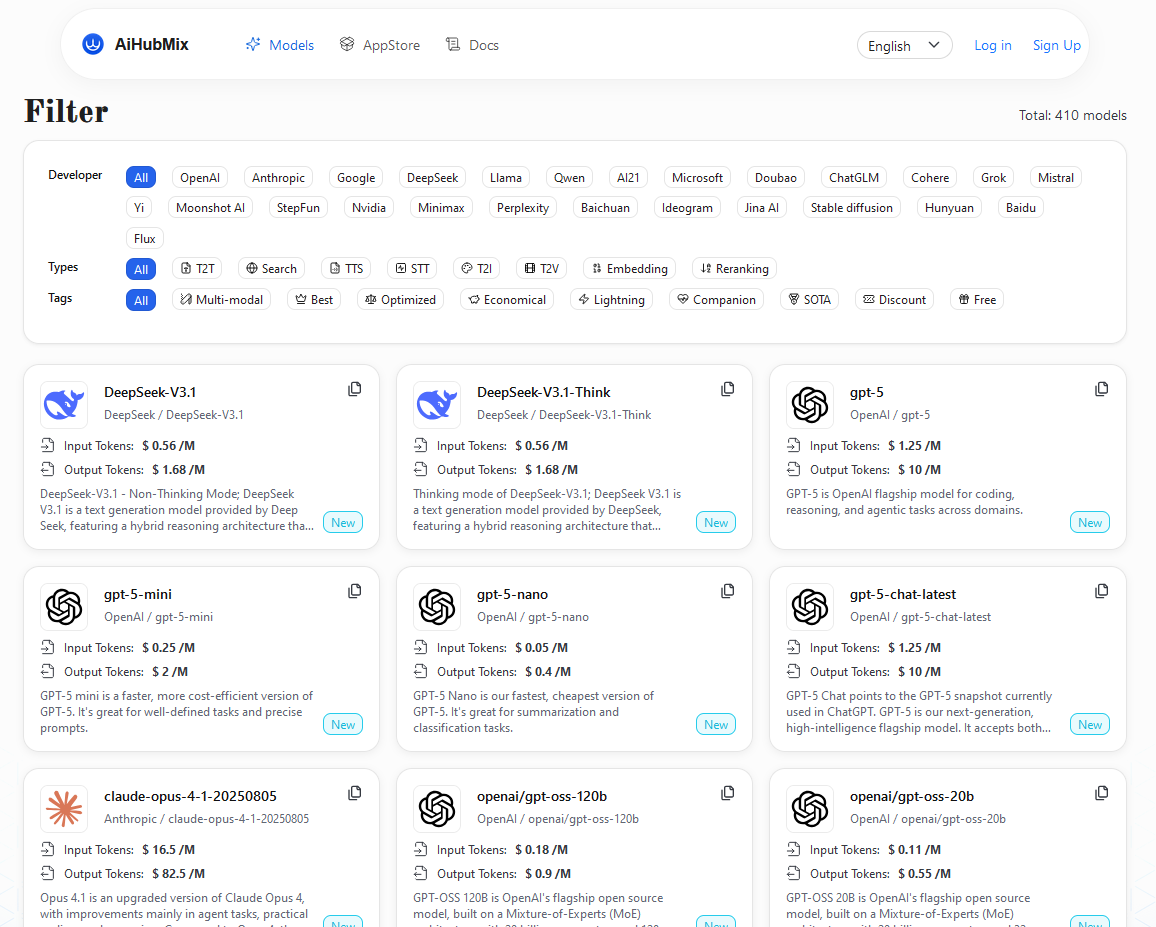Filter tags by Free
1156x927 pixels.
tap(977, 299)
